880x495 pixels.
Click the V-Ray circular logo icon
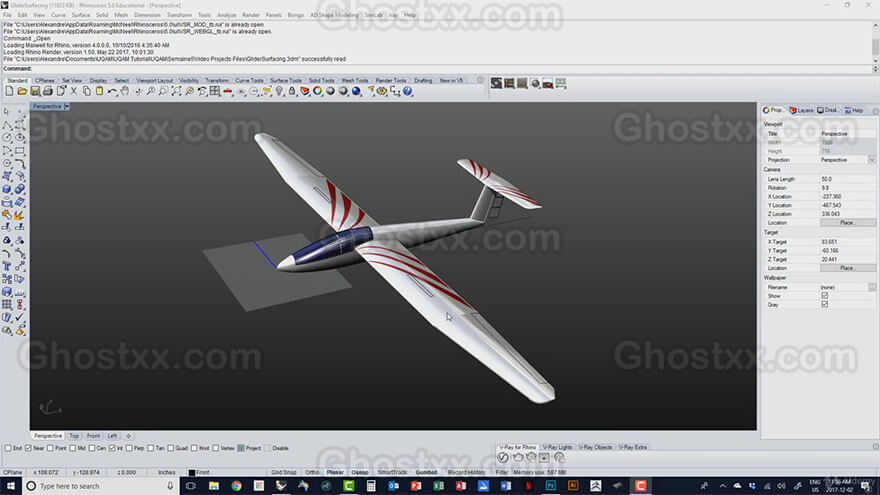[x=503, y=458]
